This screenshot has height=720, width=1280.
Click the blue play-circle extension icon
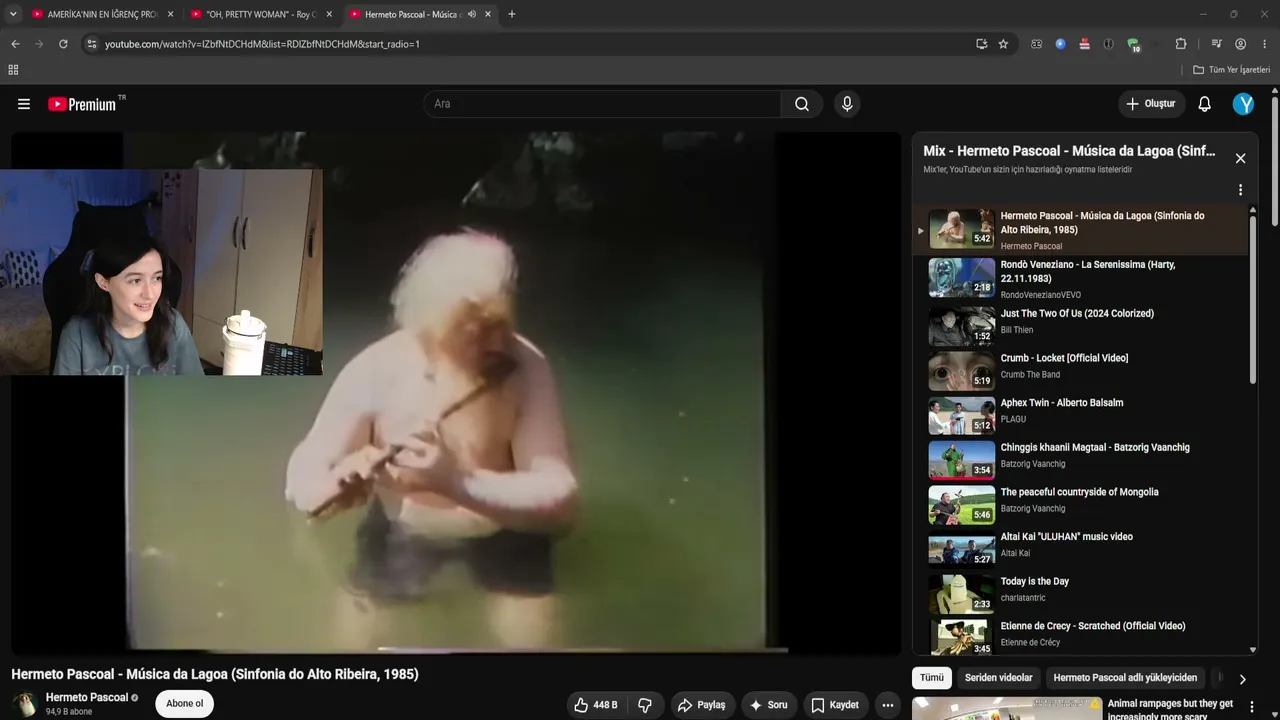click(1060, 44)
